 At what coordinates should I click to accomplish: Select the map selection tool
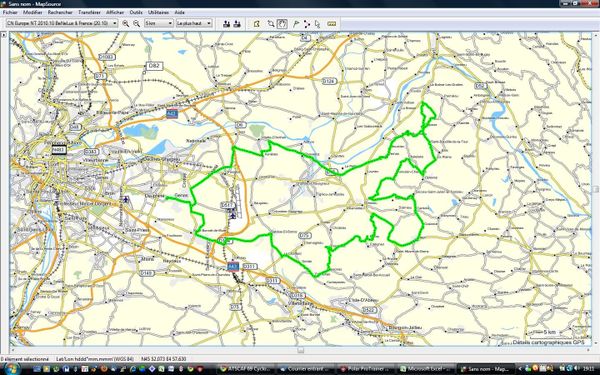click(x=257, y=24)
